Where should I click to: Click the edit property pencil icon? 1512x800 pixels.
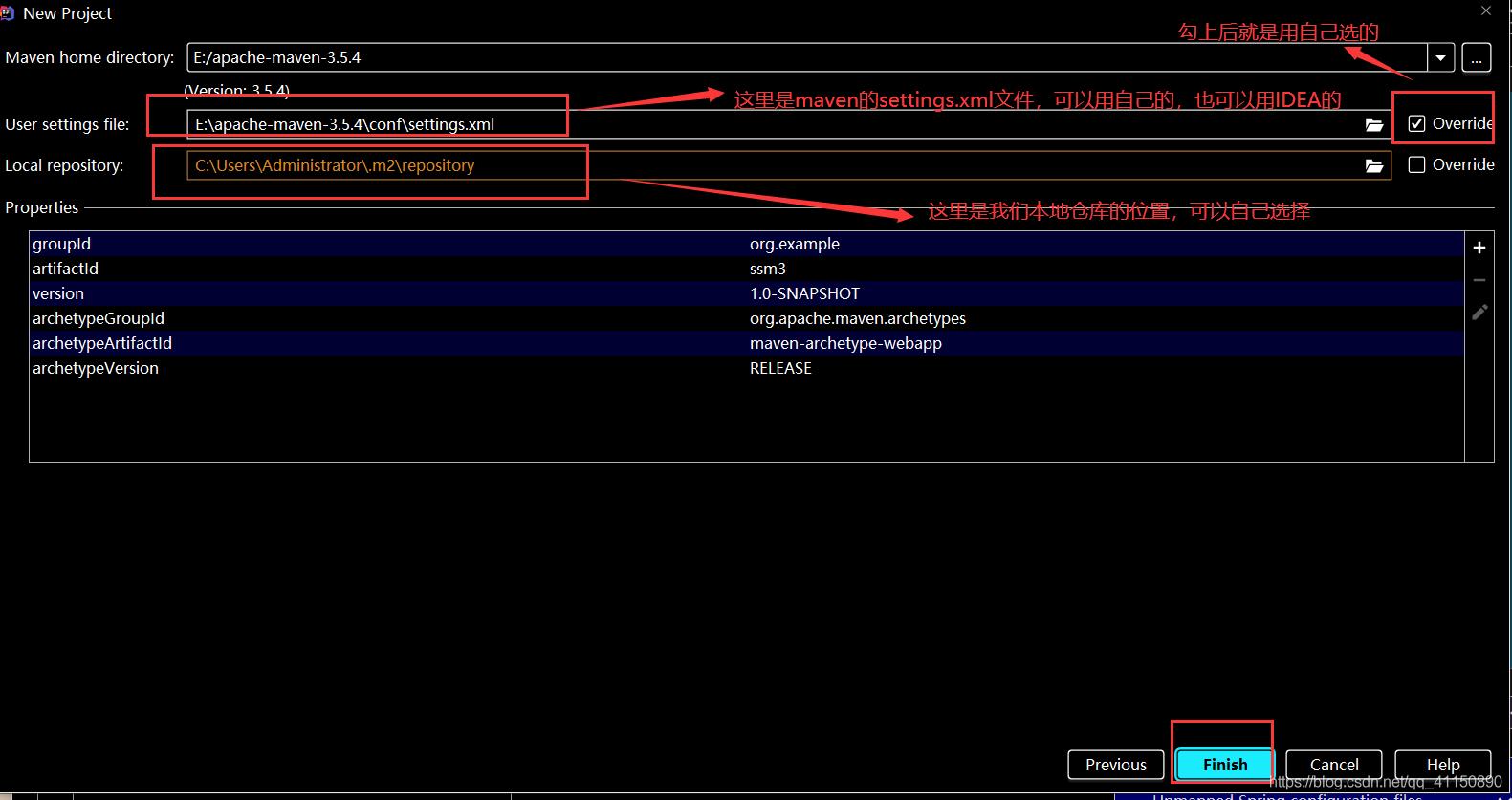pos(1479,313)
